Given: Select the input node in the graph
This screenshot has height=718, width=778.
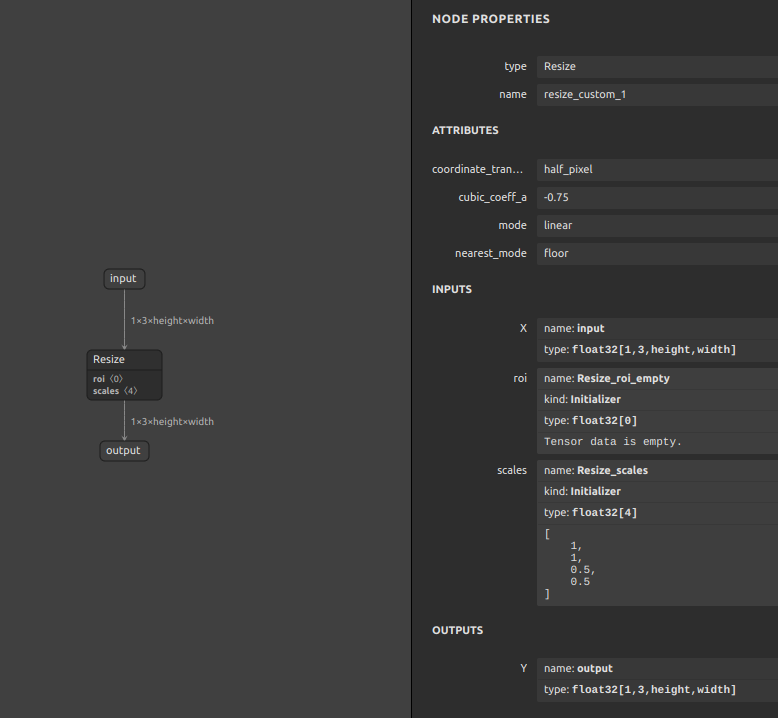Looking at the screenshot, I should click(124, 279).
